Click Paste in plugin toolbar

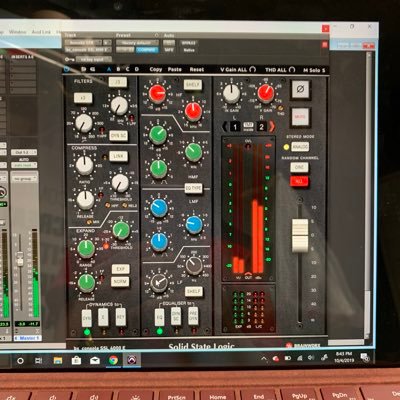(x=175, y=69)
